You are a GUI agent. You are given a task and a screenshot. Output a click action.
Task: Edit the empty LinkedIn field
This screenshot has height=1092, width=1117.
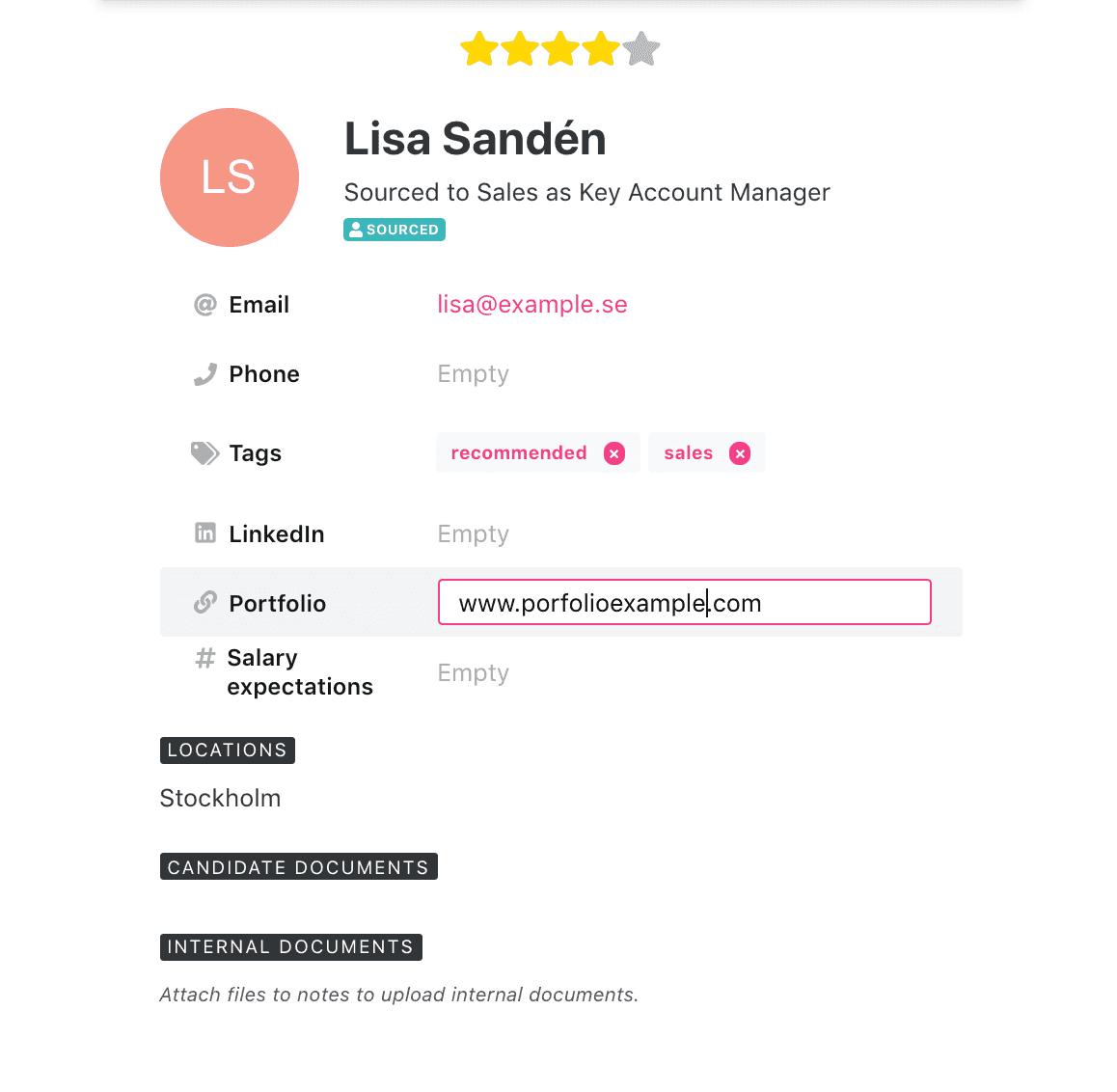click(473, 533)
